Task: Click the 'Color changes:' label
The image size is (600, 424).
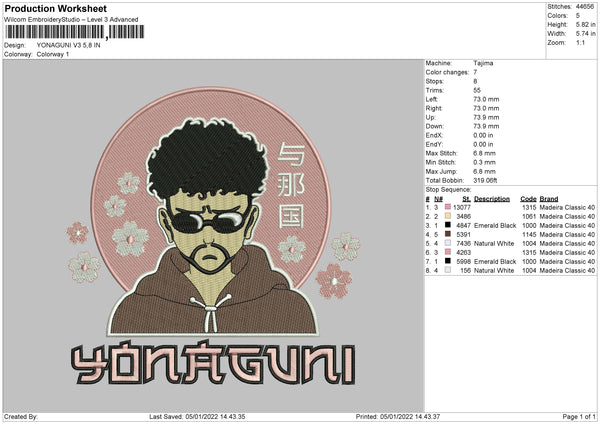Action: point(447,72)
